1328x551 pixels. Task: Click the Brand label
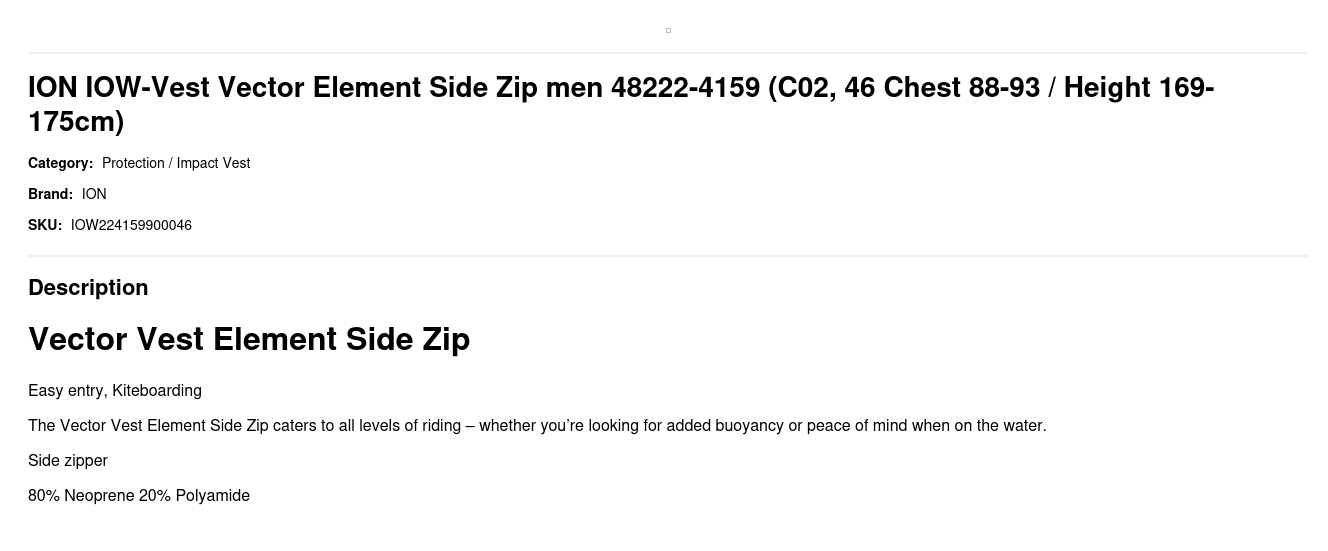click(x=50, y=194)
